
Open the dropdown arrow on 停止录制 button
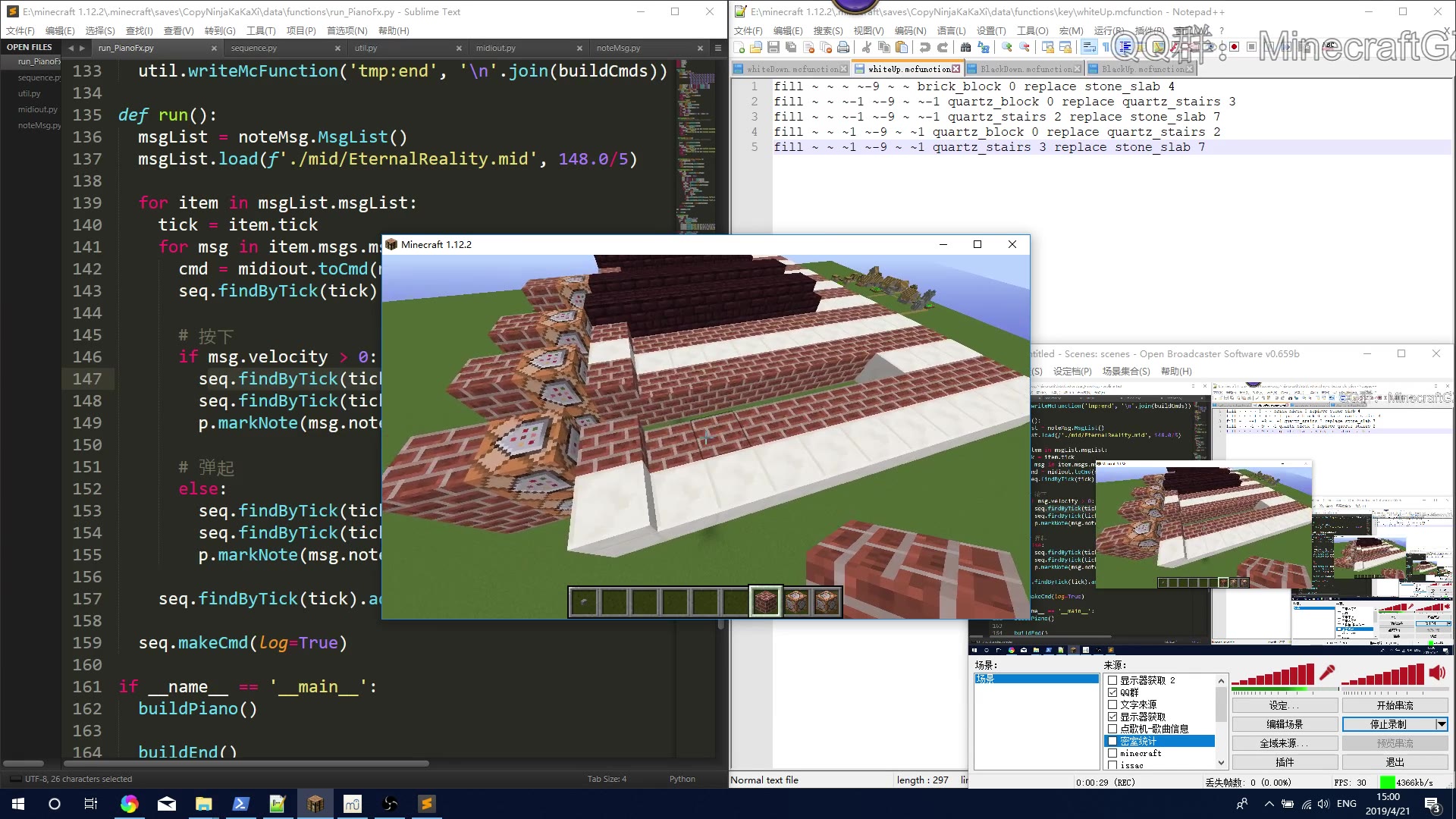coord(1442,724)
